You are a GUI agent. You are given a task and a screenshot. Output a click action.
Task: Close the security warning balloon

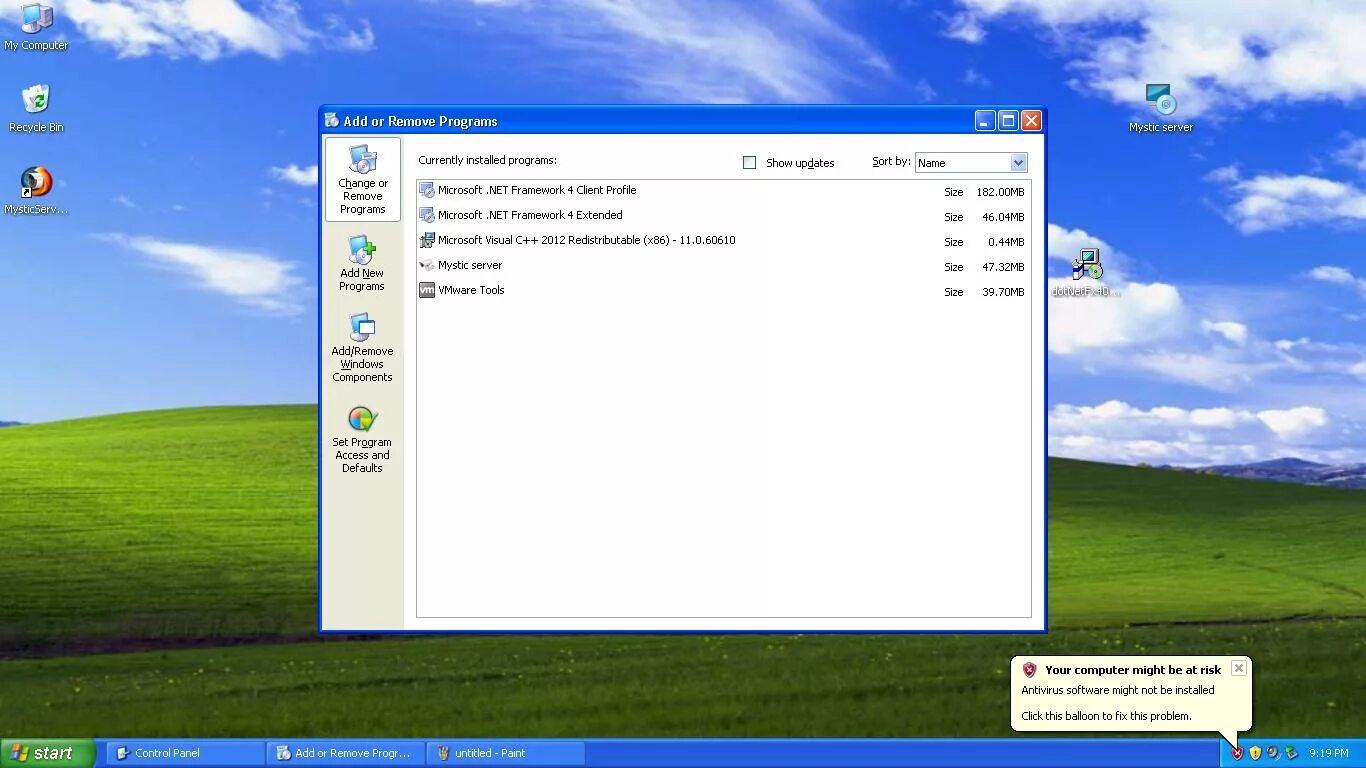point(1238,668)
